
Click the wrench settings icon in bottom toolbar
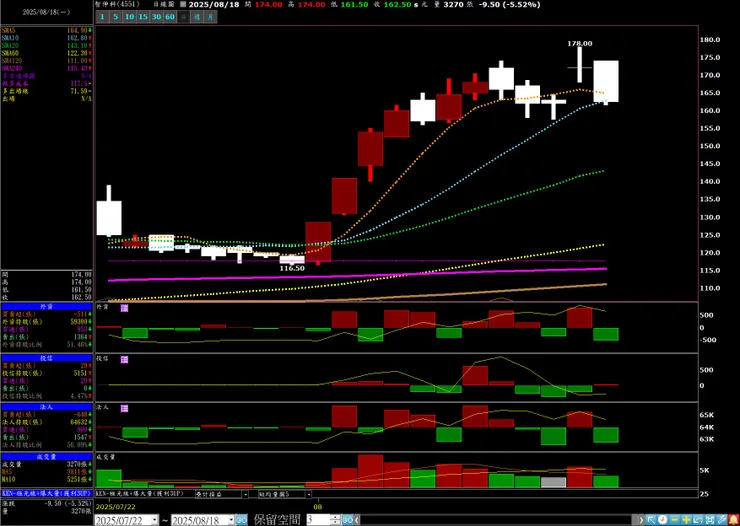(722, 520)
